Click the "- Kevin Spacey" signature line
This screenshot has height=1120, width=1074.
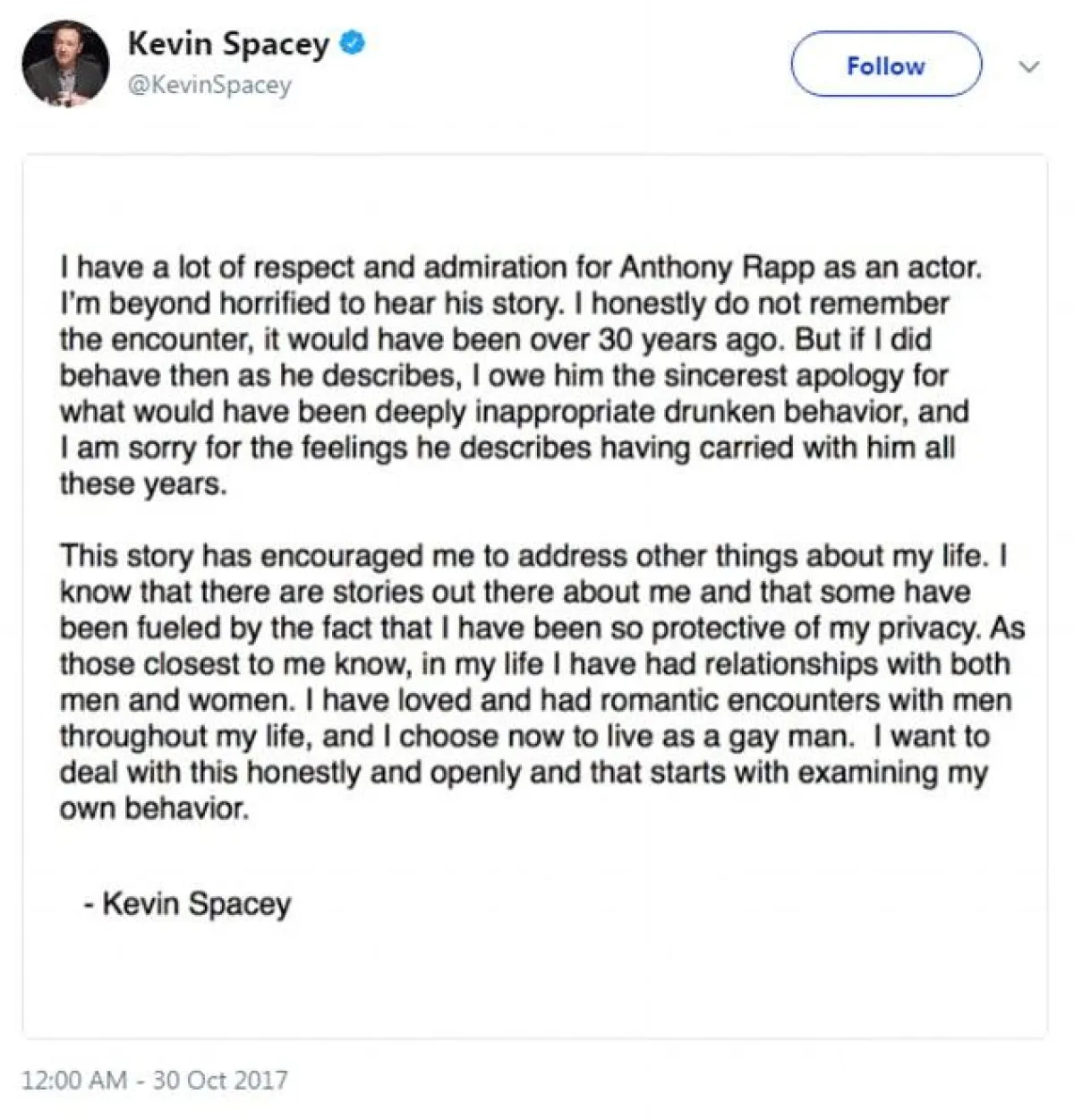pyautogui.click(x=188, y=903)
